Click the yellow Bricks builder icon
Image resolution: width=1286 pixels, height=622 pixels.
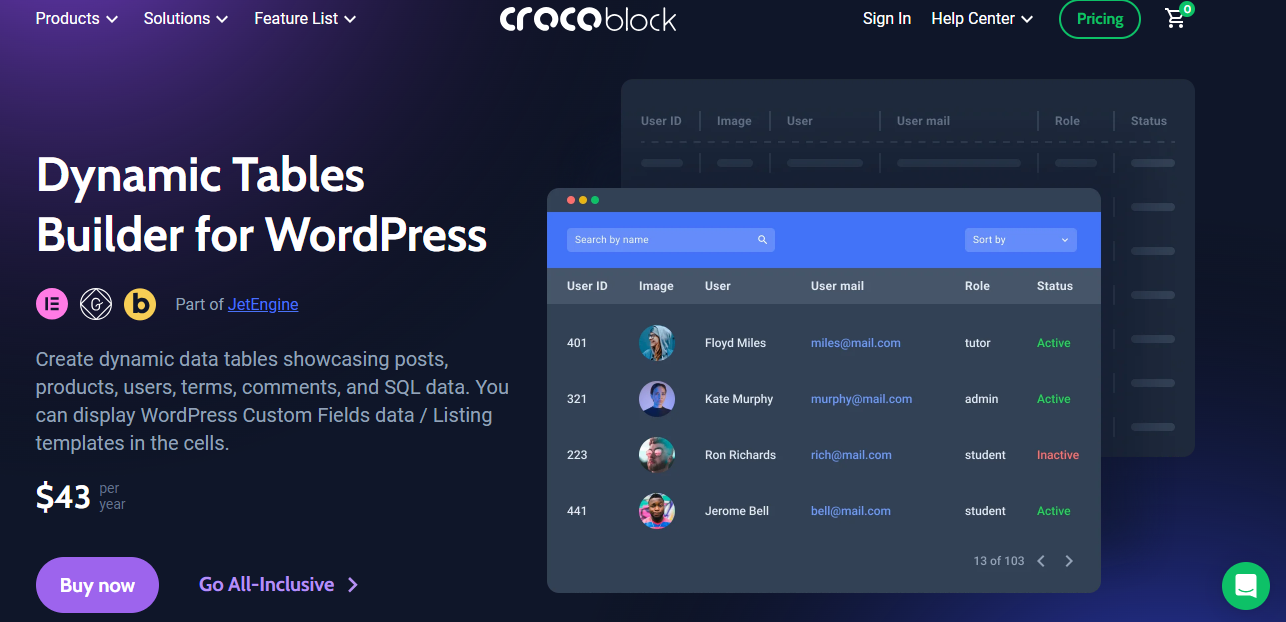140,304
